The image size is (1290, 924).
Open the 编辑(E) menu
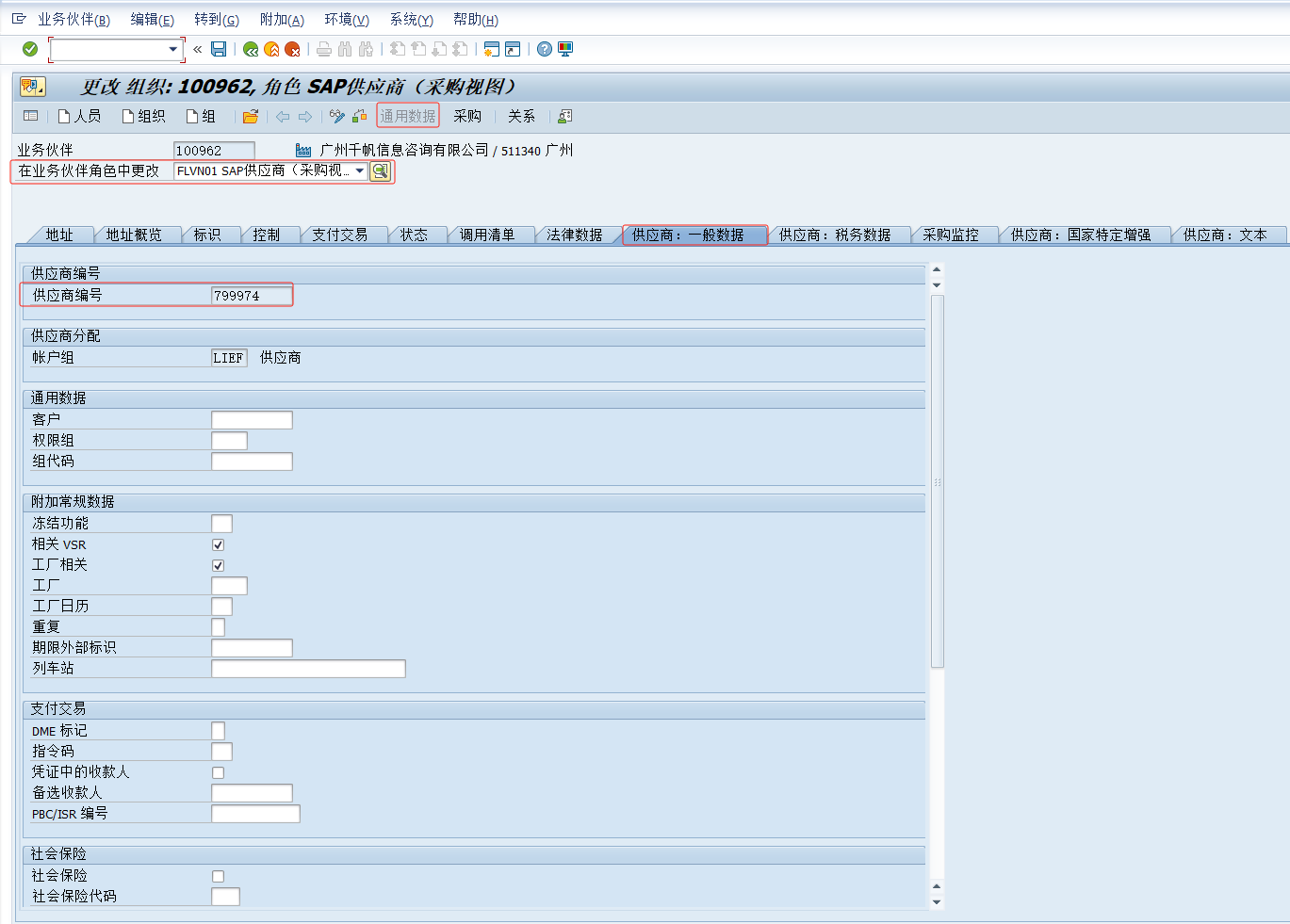tap(152, 19)
